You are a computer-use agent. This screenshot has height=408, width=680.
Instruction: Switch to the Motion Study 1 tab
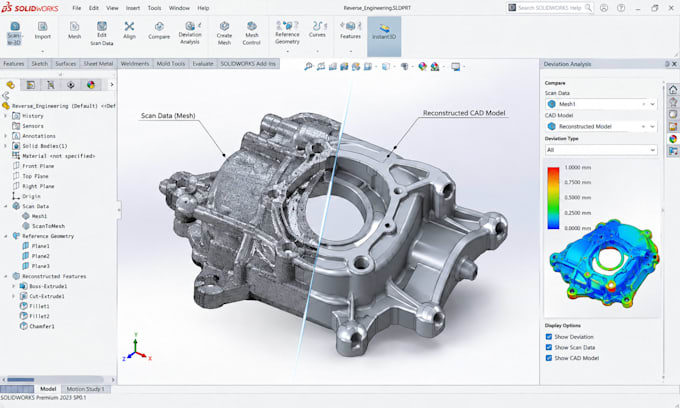pyautogui.click(x=85, y=389)
